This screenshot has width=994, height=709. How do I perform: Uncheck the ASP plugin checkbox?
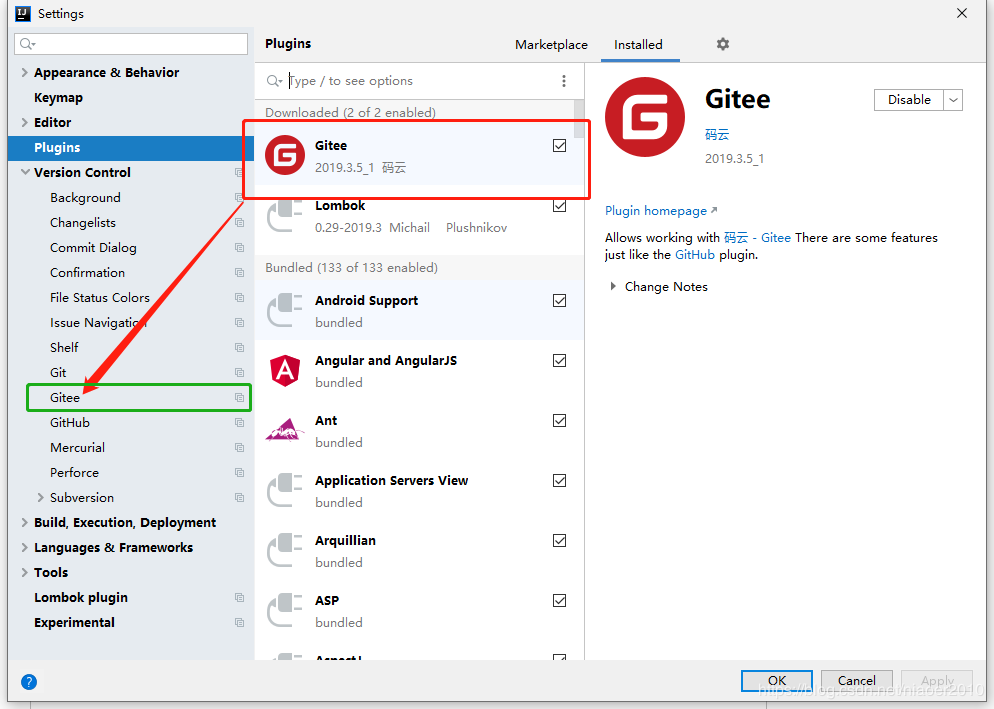(x=559, y=601)
